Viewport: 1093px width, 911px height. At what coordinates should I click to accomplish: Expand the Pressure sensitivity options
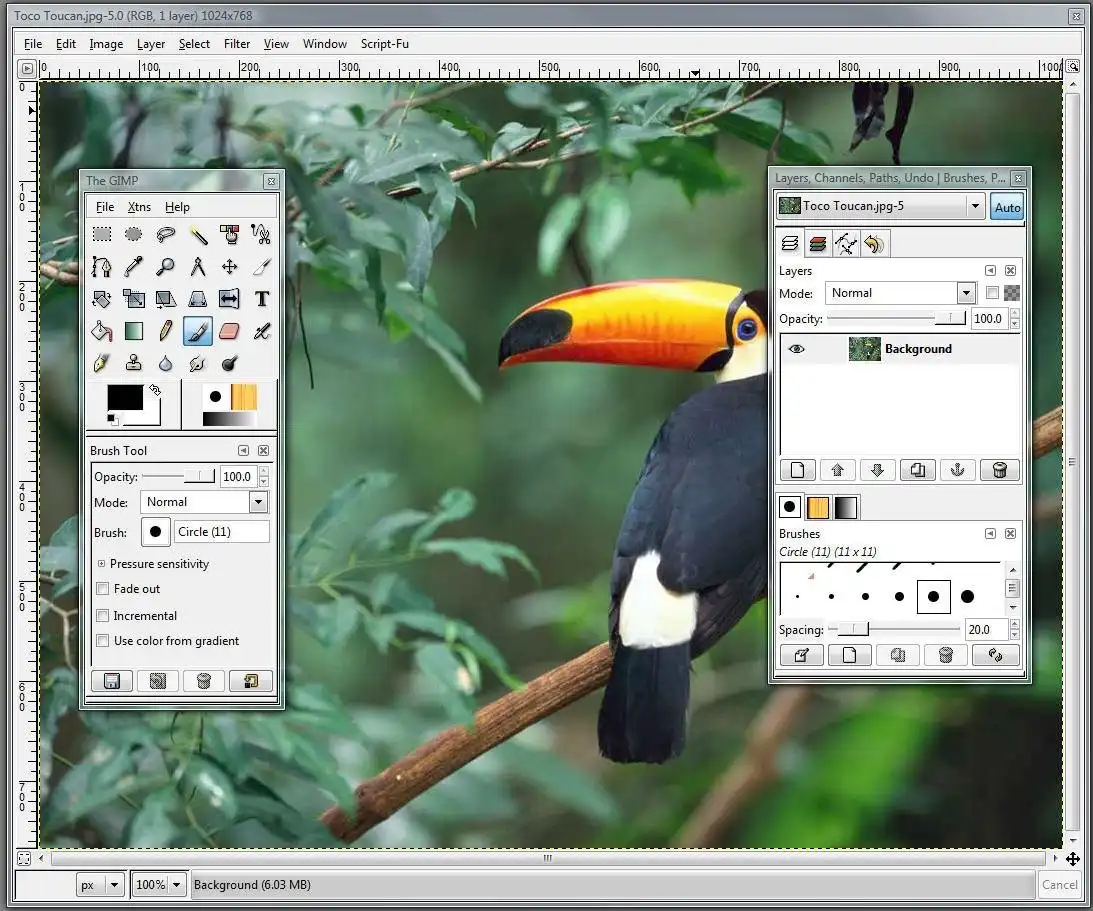tap(101, 564)
